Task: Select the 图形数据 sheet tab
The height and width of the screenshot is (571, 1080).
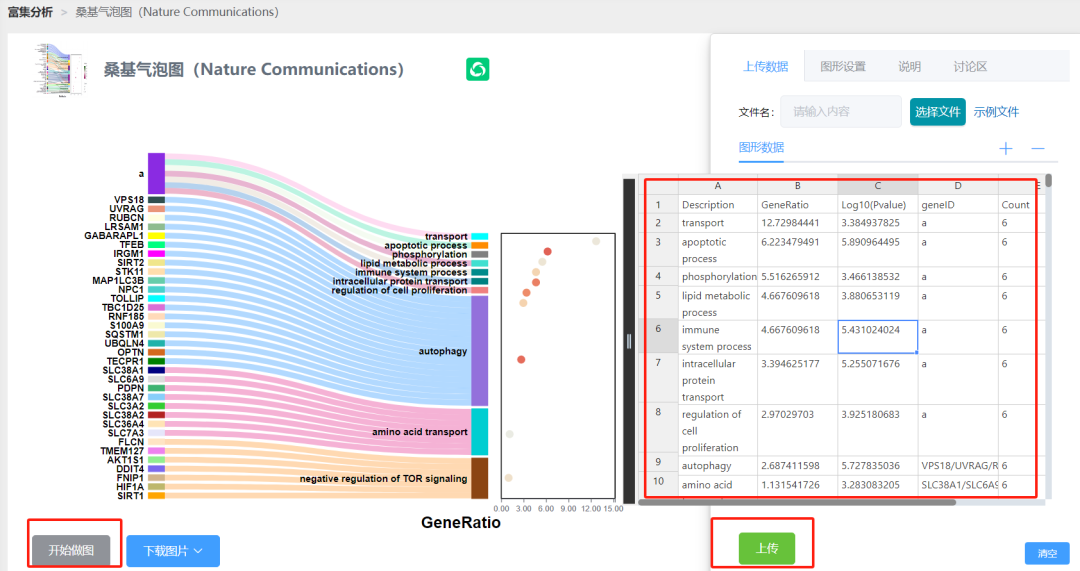Action: click(x=761, y=147)
